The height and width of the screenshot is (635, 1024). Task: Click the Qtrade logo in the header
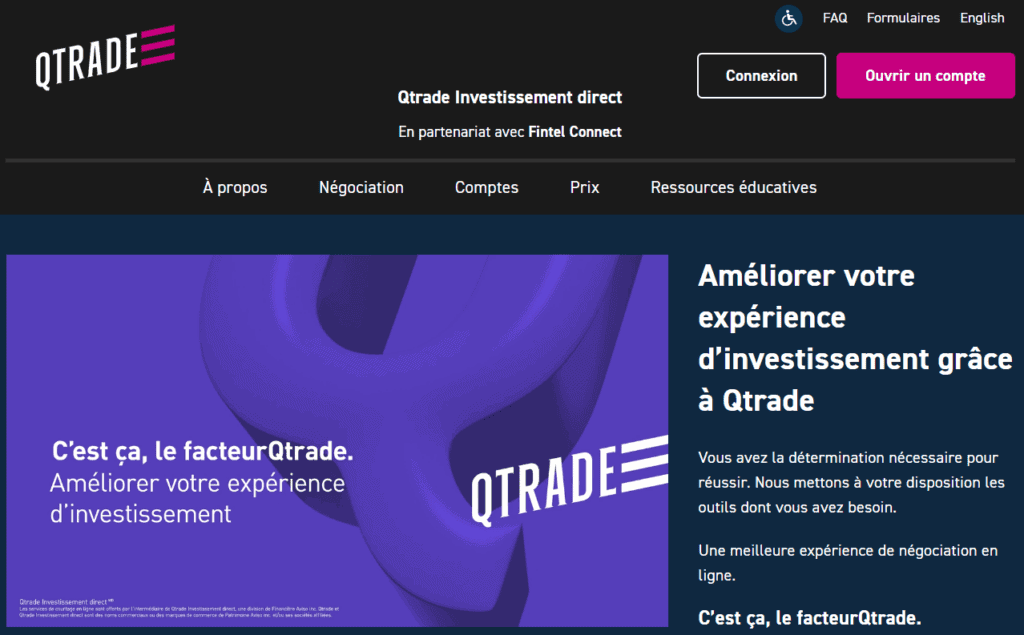click(104, 55)
